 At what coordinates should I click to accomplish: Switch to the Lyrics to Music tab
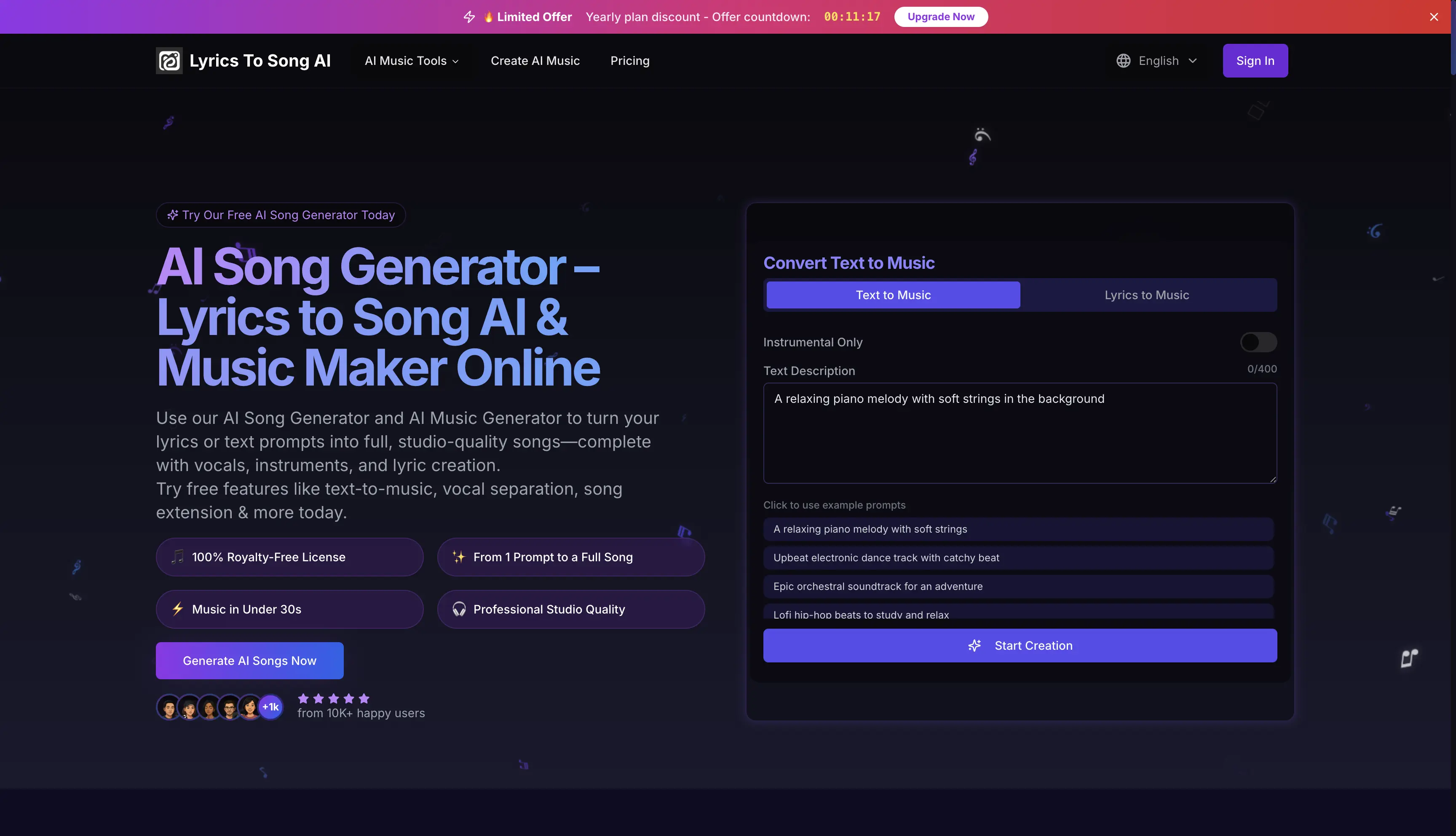[x=1146, y=295]
